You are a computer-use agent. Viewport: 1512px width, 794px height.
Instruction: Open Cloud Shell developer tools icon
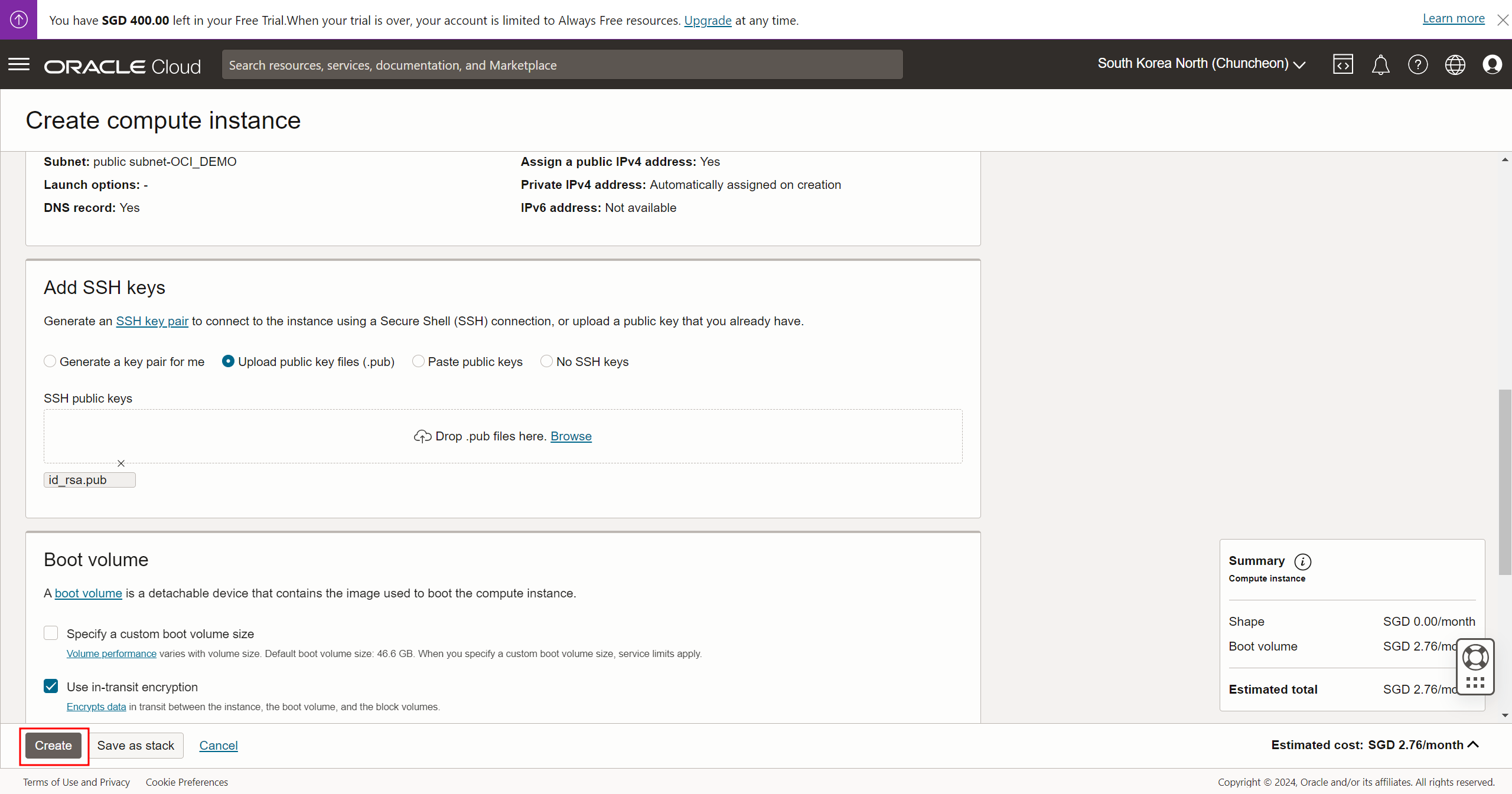(1342, 64)
